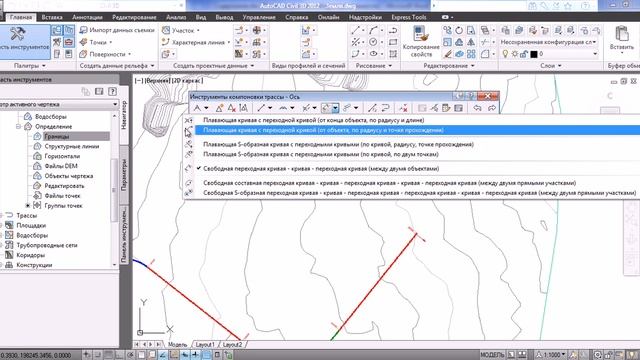Viewport: 640px width, 360px height.
Task: Expand the Слои panel title
Action: click(x=551, y=66)
